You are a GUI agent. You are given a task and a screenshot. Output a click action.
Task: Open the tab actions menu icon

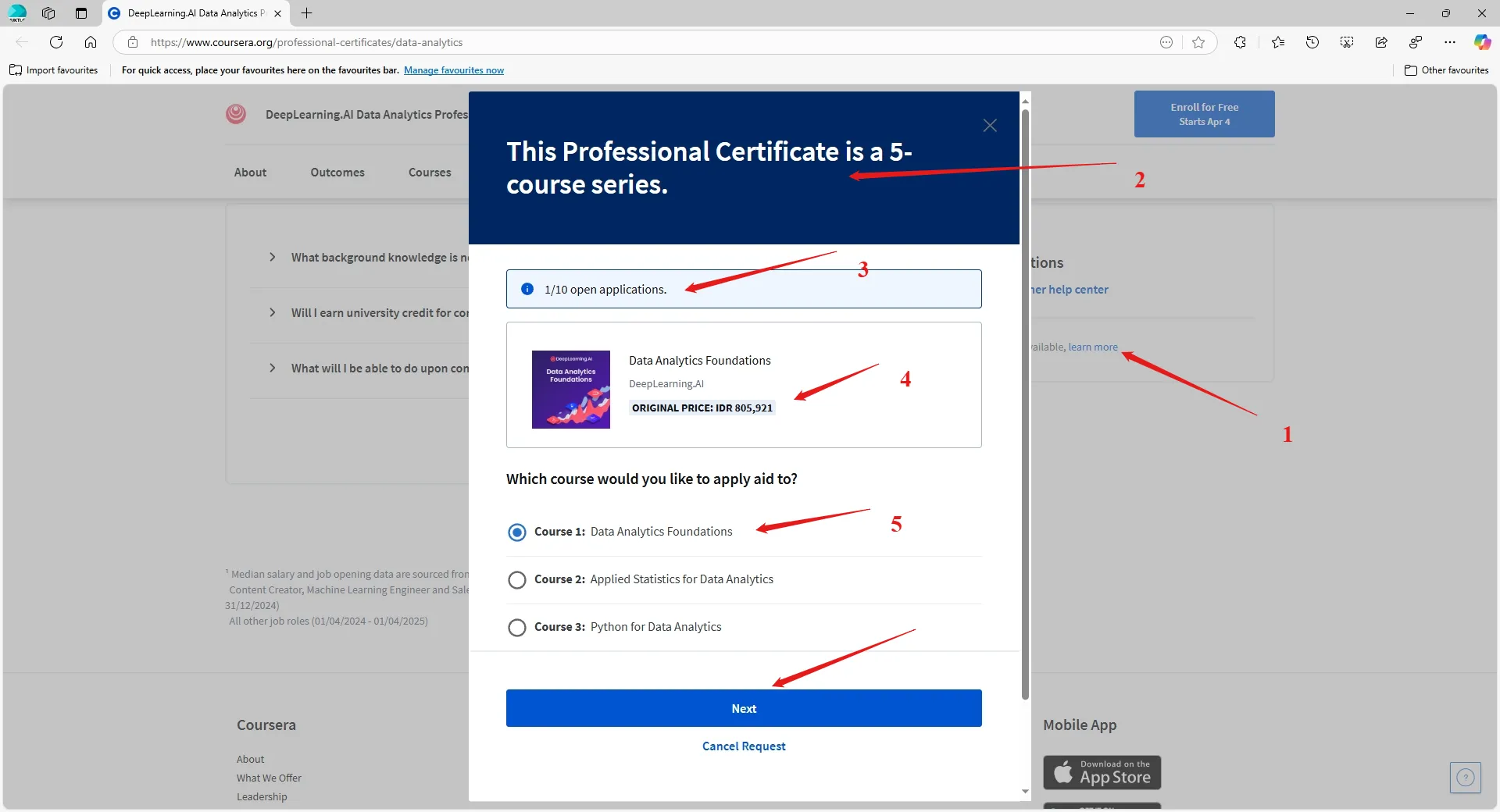[x=81, y=13]
